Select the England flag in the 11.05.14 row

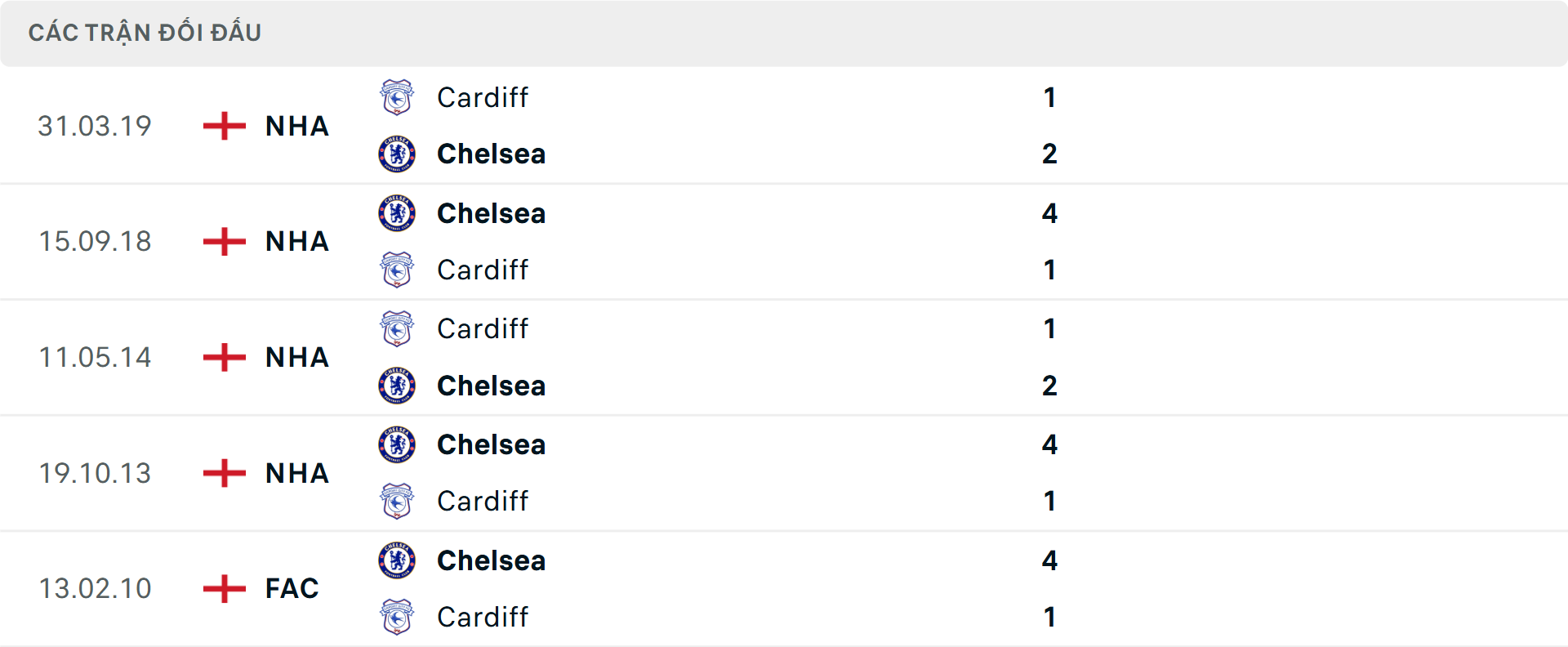222,357
